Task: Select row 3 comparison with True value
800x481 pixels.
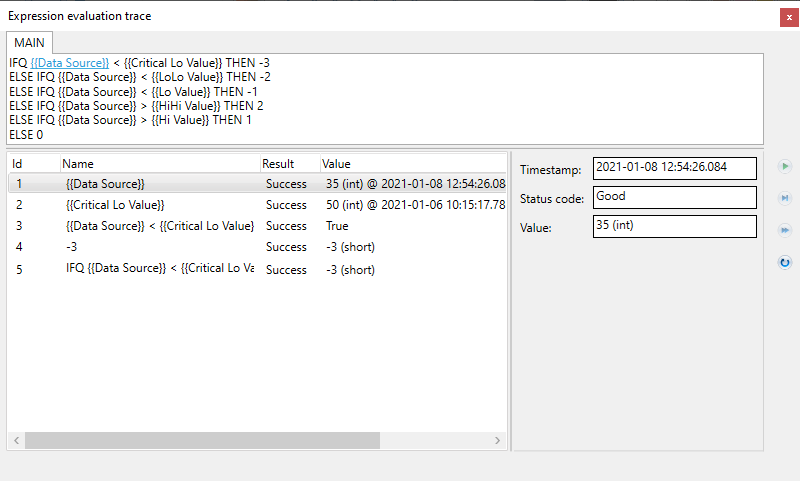Action: click(160, 226)
